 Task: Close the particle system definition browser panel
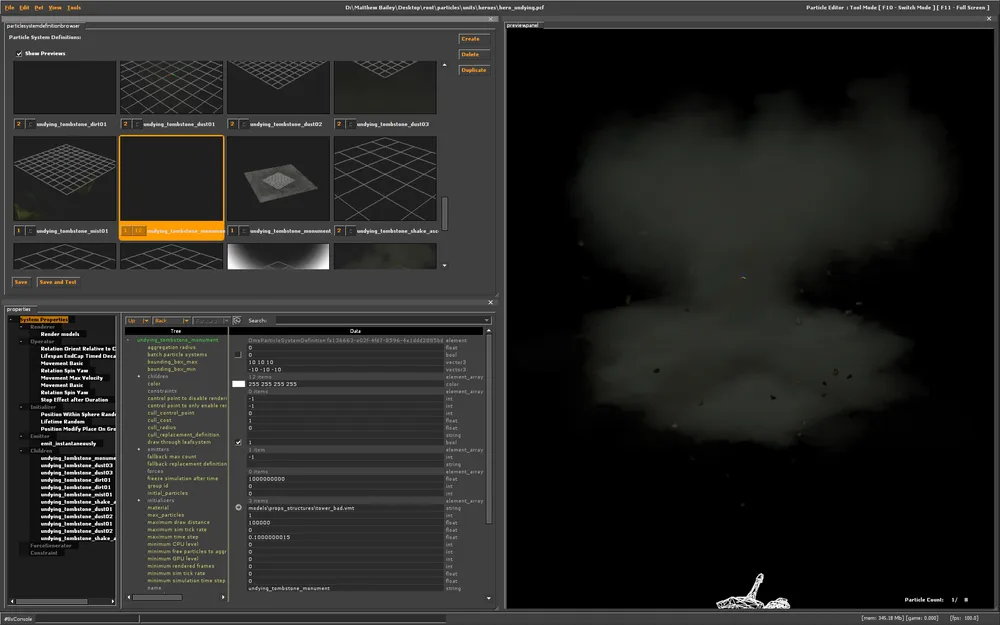pos(490,18)
